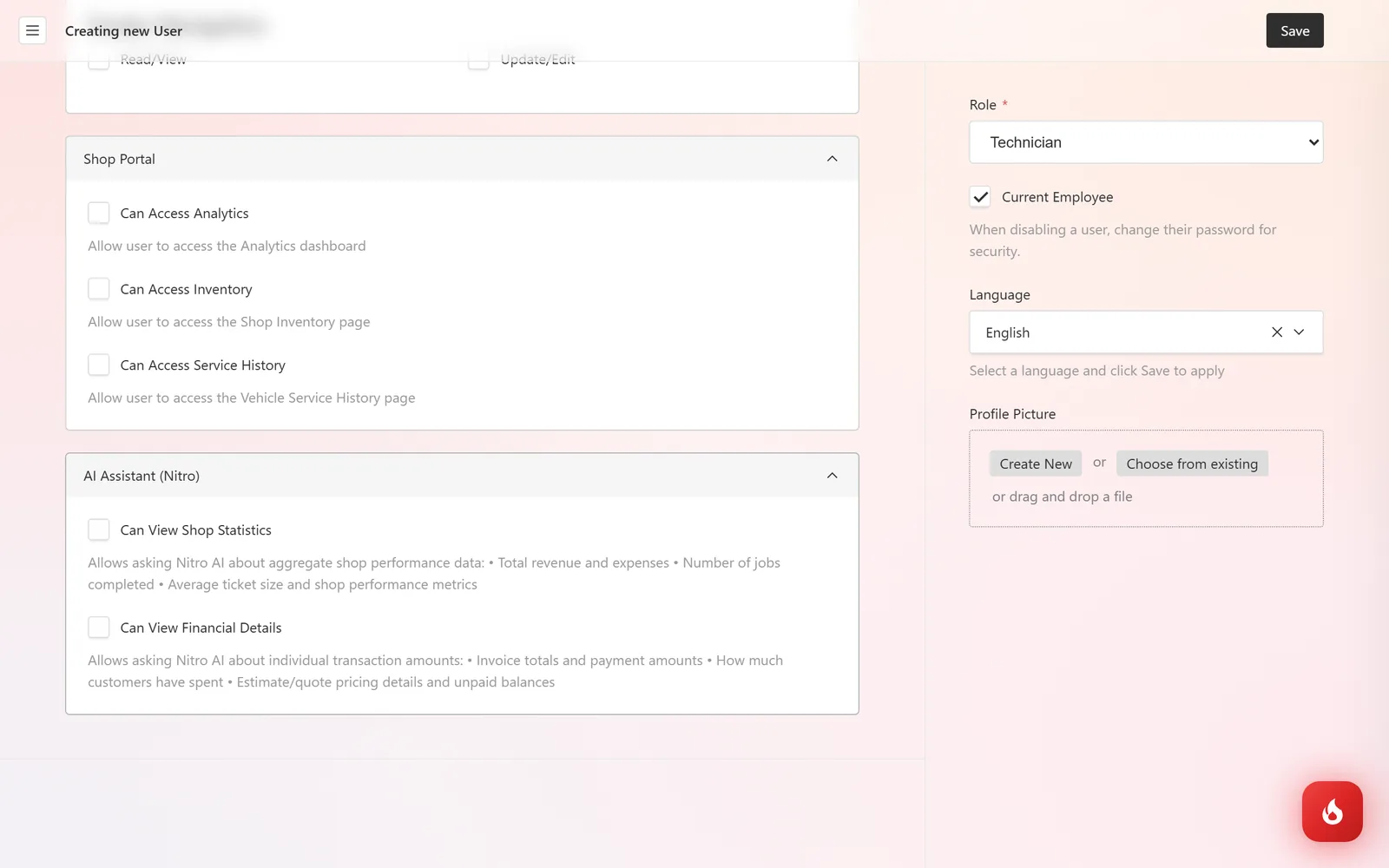Click the Shop Portal header title

[x=119, y=159]
